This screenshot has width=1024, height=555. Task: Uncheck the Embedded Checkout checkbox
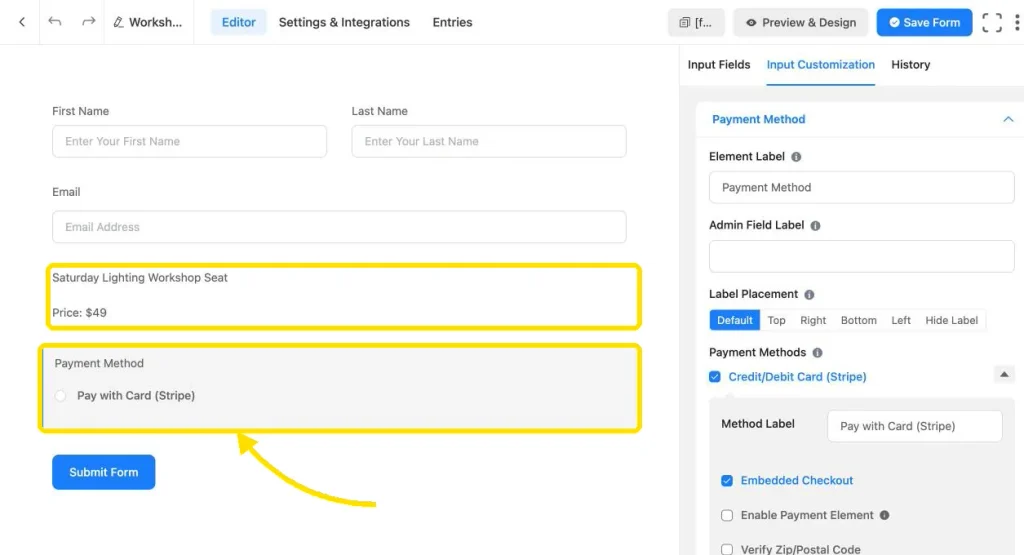(727, 481)
